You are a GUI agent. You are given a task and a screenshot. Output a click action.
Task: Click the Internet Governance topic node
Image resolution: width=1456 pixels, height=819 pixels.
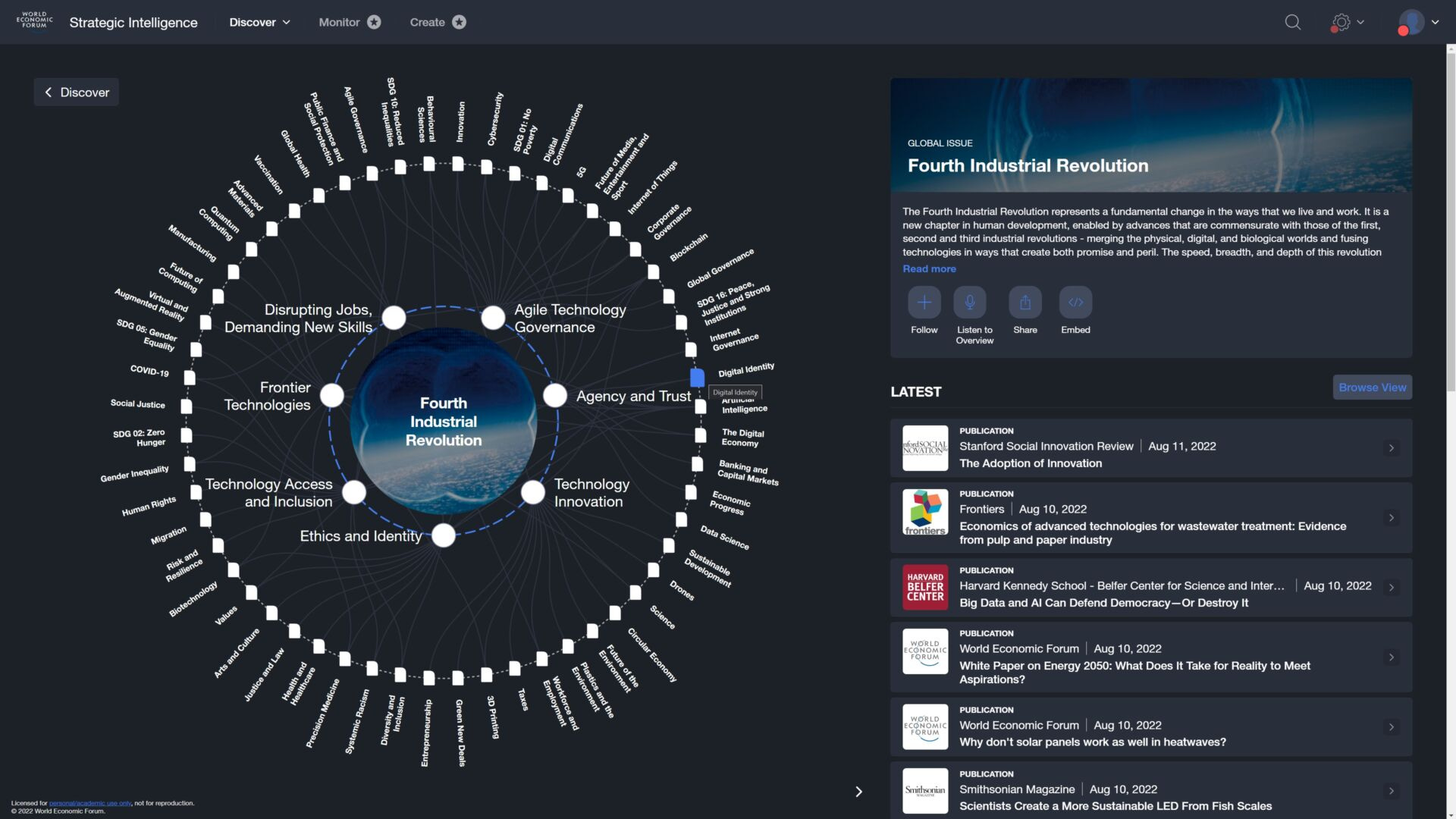tap(691, 350)
